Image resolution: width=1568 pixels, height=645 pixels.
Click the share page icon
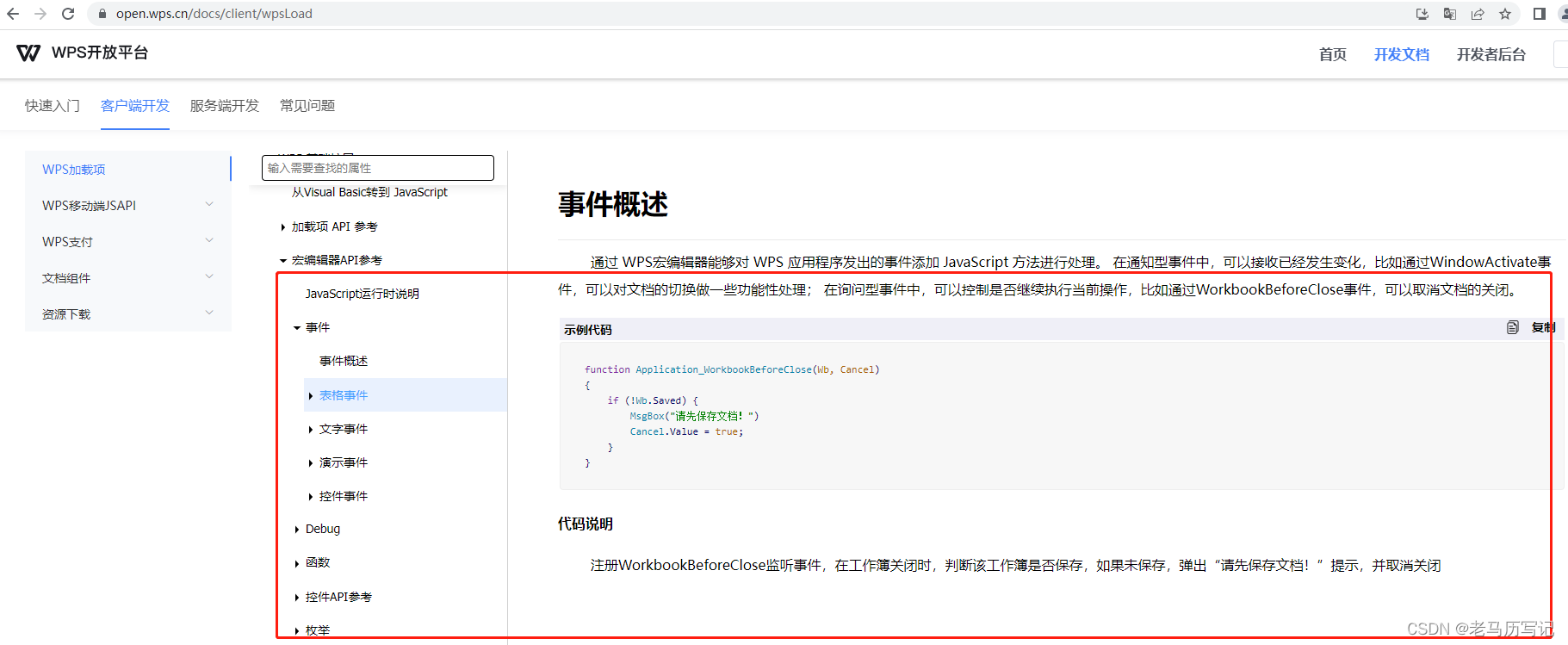pyautogui.click(x=1478, y=14)
